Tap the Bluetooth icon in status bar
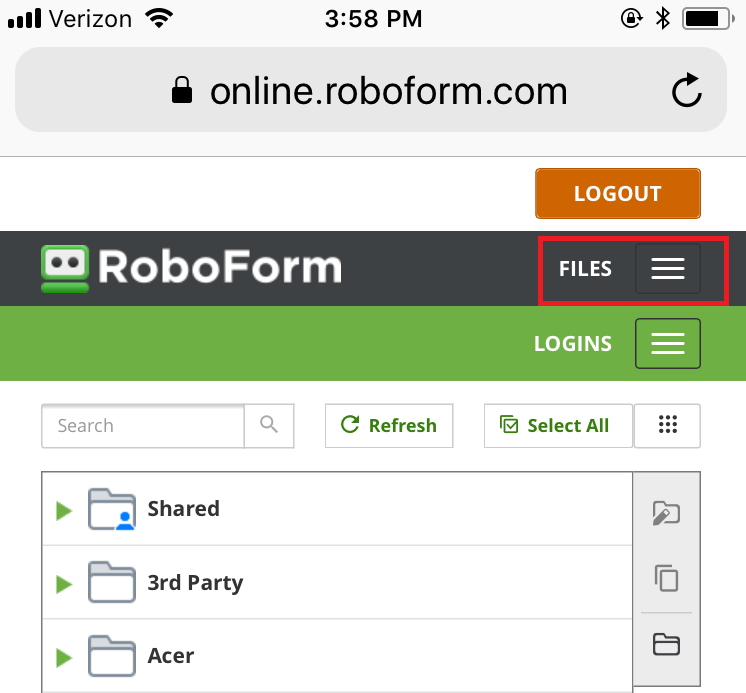This screenshot has width=746, height=693. [x=663, y=19]
